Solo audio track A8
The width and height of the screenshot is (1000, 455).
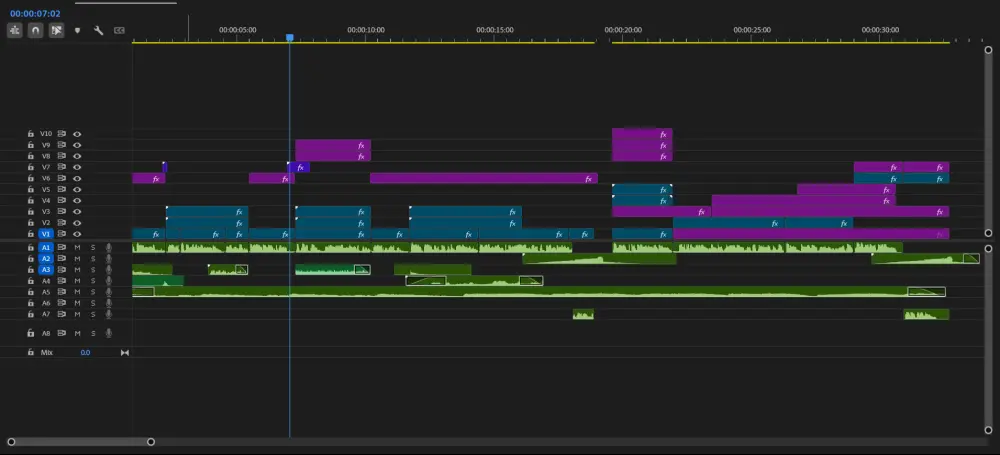point(92,333)
